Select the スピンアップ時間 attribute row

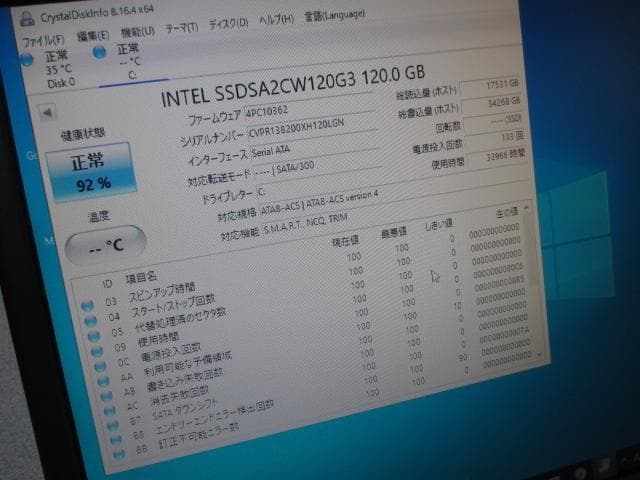[x=300, y=265]
